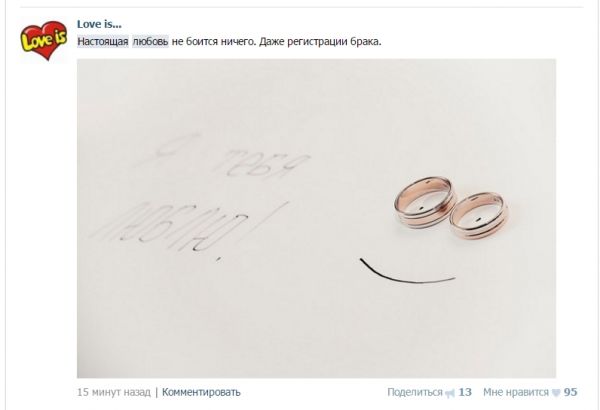Screen dimensions: 600x410
Task: Open the Love is heart avatar
Action: (44, 40)
